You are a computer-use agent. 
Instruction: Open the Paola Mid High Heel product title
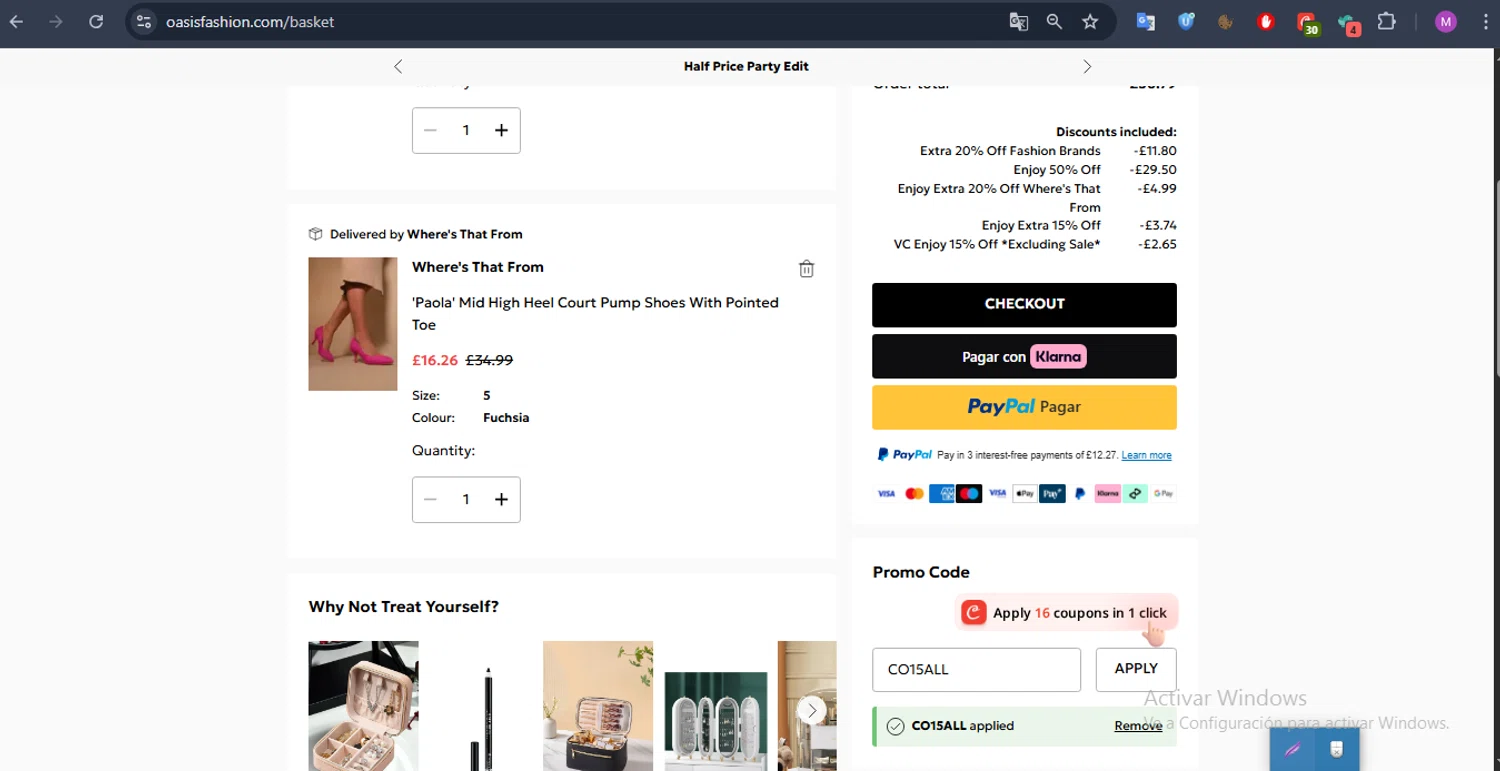(x=595, y=313)
